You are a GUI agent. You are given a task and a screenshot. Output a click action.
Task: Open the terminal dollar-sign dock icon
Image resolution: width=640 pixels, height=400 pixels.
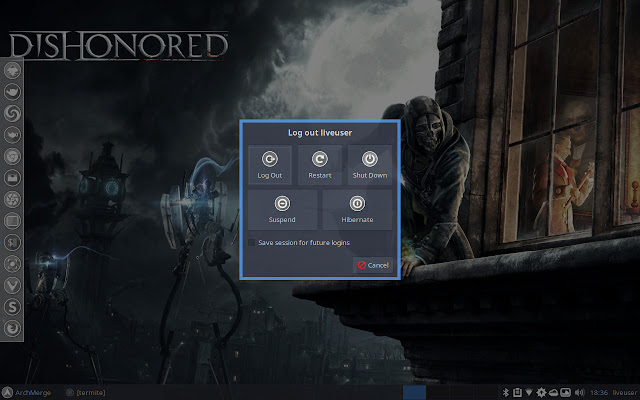[12, 242]
